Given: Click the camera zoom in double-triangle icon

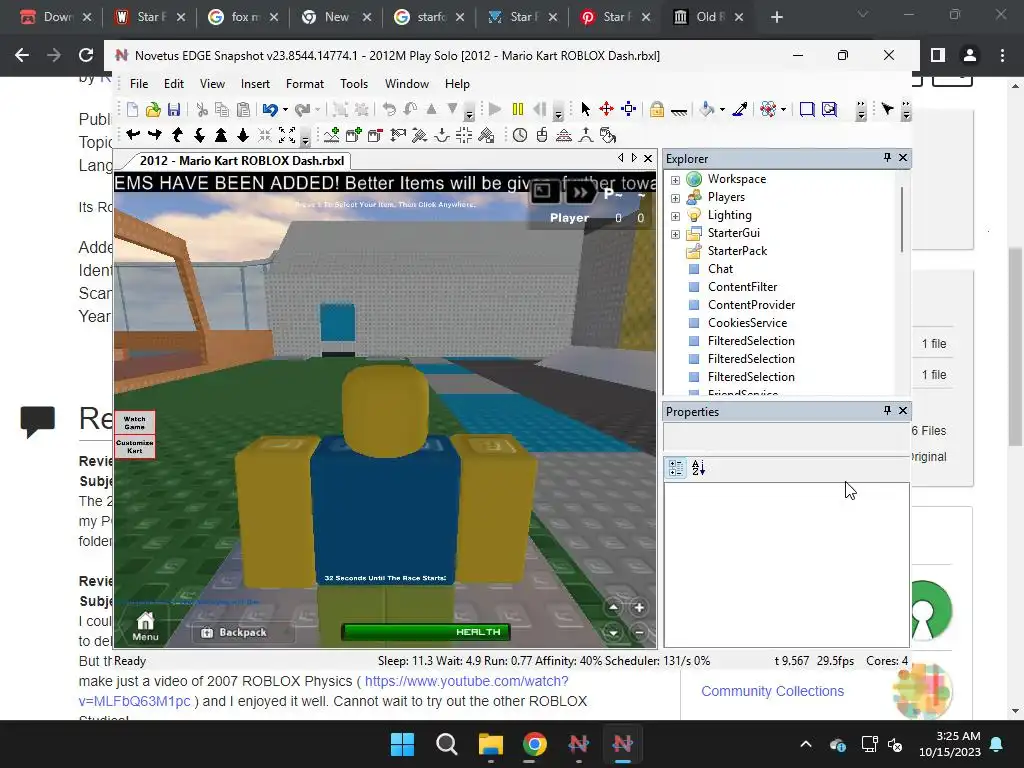Looking at the screenshot, I should tap(221, 135).
